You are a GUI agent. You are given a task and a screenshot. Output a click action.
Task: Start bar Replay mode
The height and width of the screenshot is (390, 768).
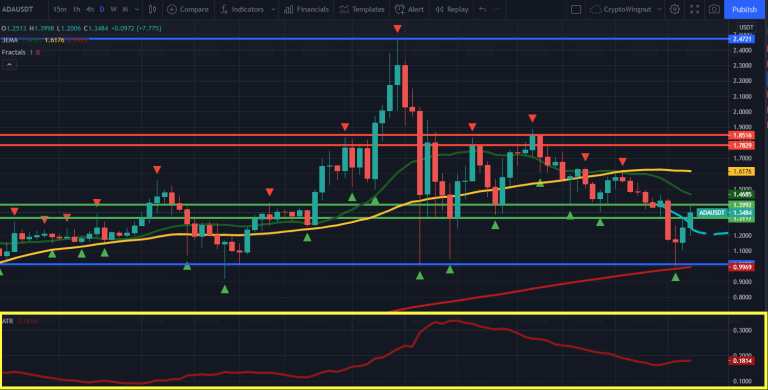pos(452,9)
